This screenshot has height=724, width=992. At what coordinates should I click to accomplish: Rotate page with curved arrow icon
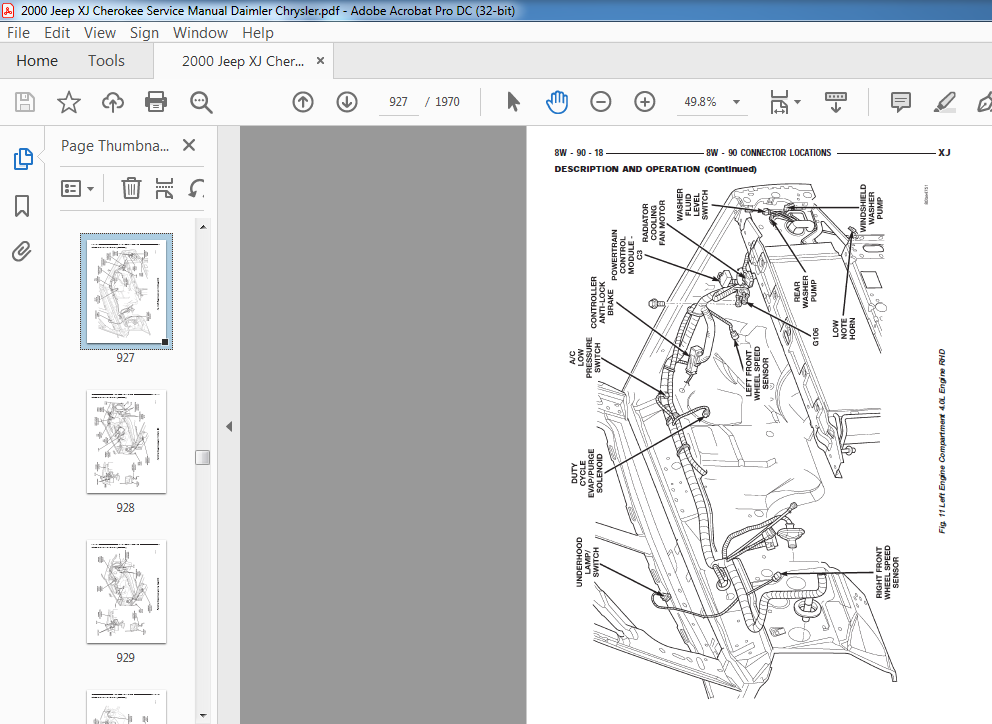(197, 188)
